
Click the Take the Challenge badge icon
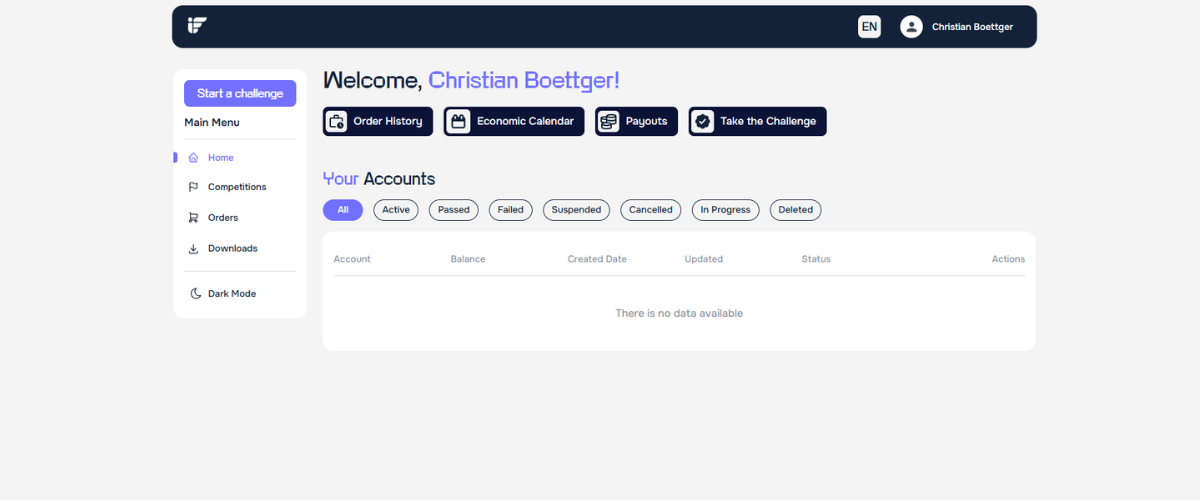point(703,121)
